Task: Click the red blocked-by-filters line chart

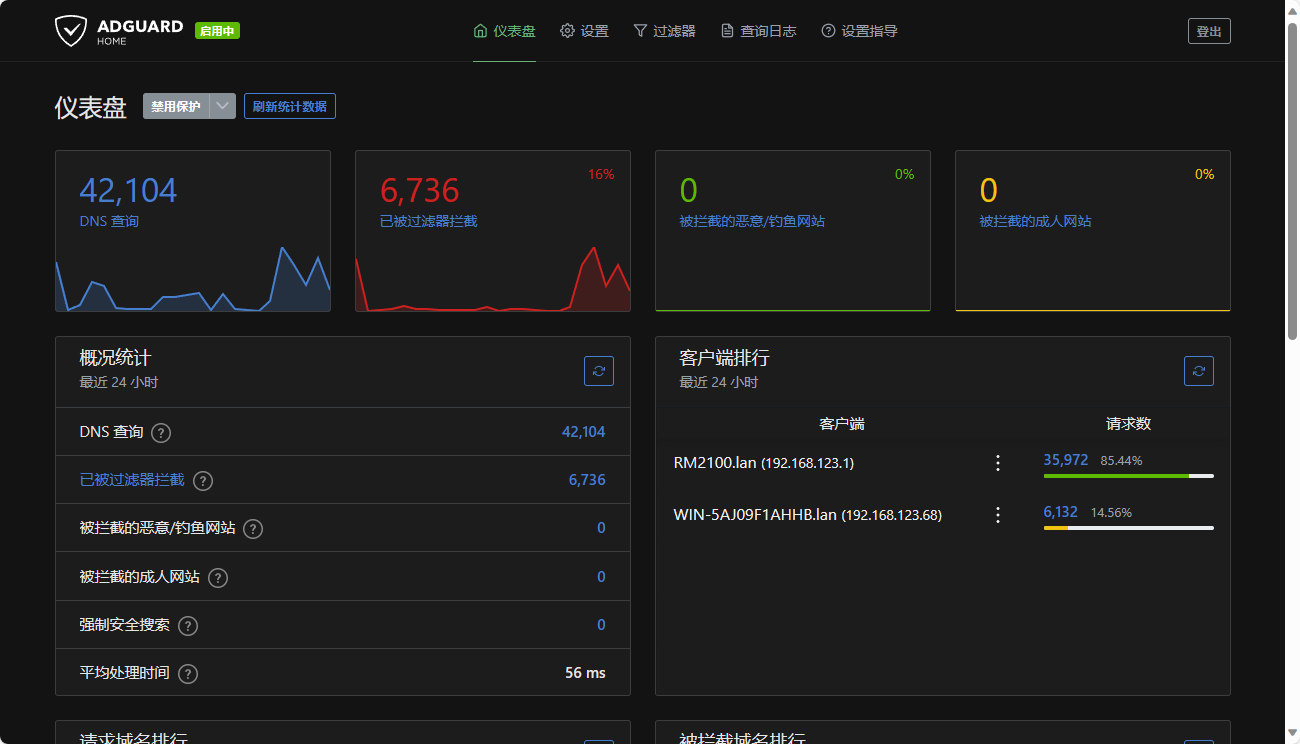Action: click(x=493, y=279)
